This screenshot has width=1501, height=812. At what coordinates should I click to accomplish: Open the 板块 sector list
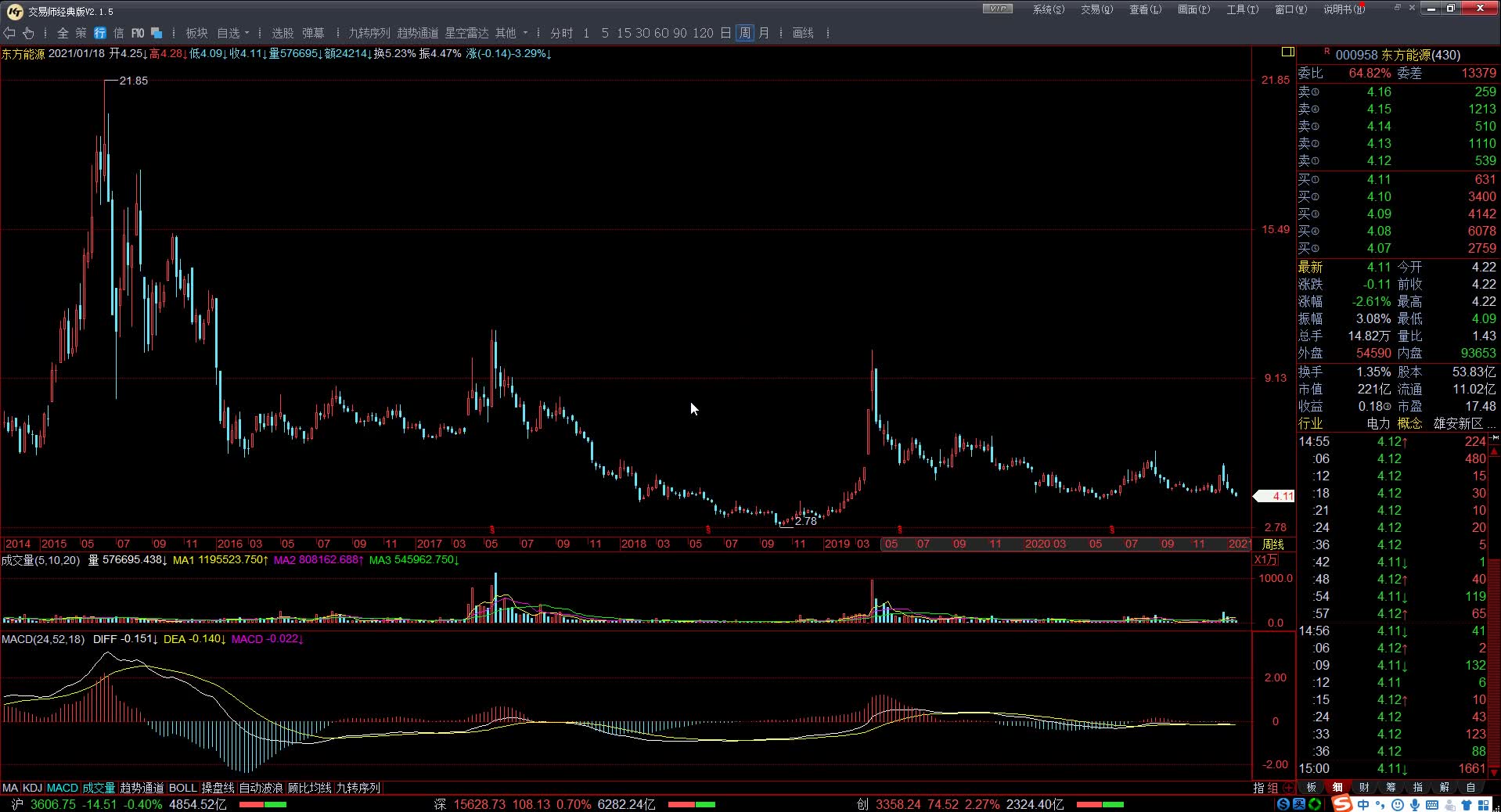pos(196,33)
